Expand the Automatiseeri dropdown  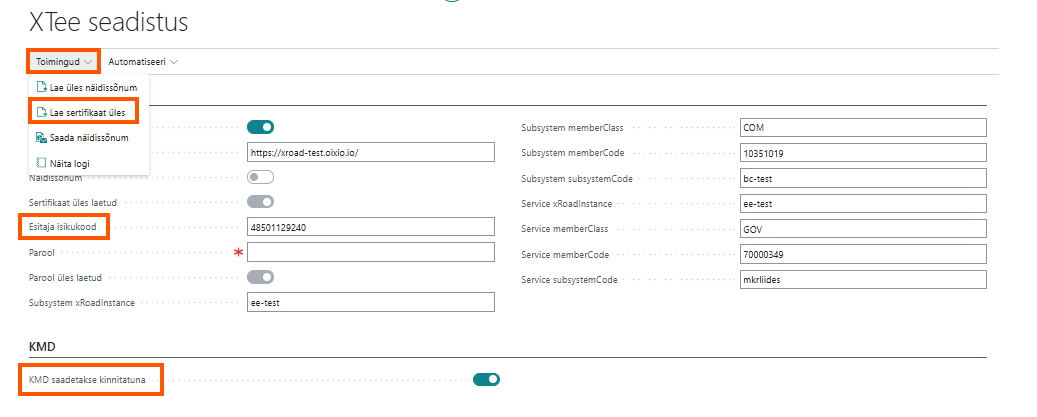pos(143,62)
